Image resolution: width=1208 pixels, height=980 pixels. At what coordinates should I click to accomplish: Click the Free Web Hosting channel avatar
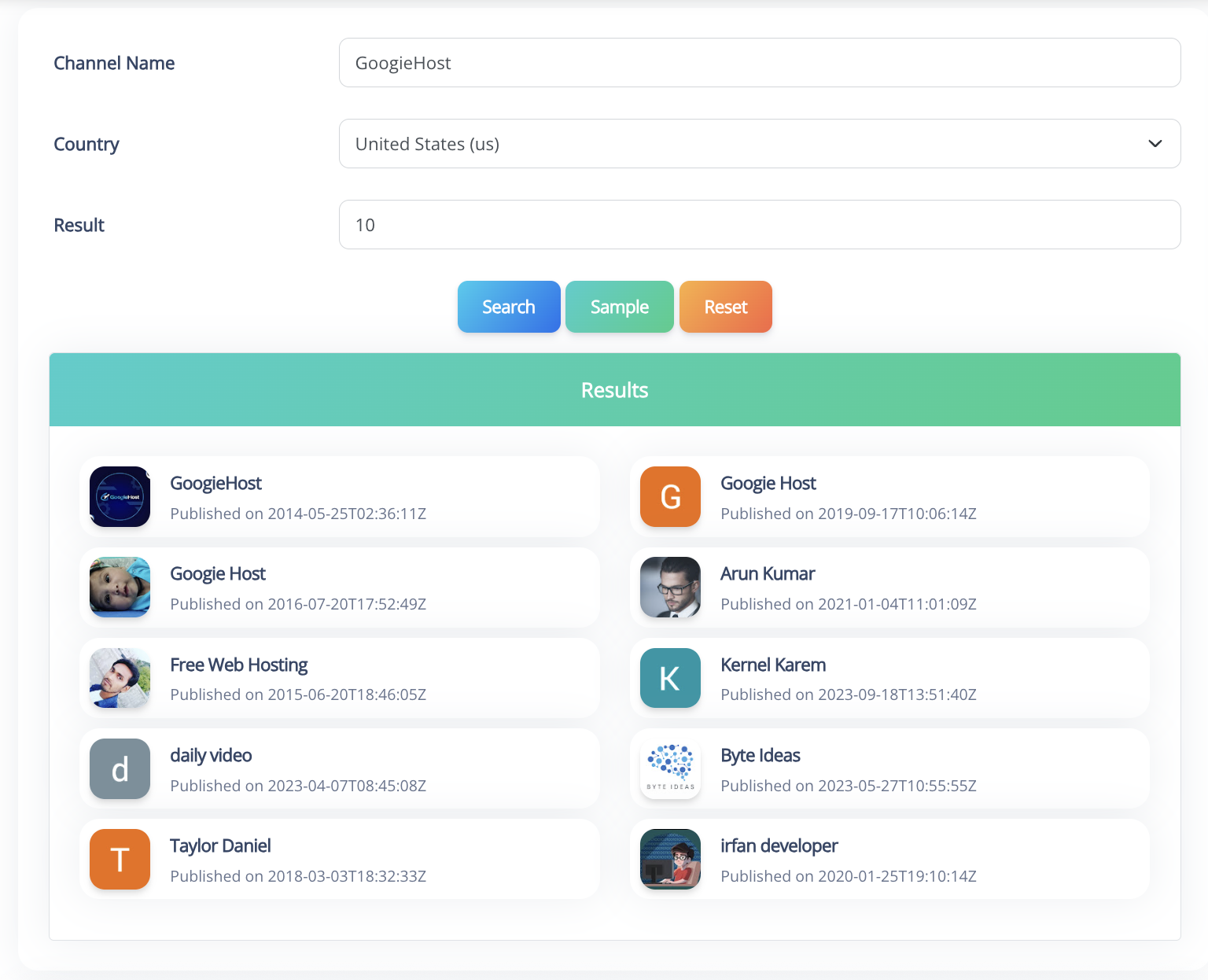coord(120,678)
